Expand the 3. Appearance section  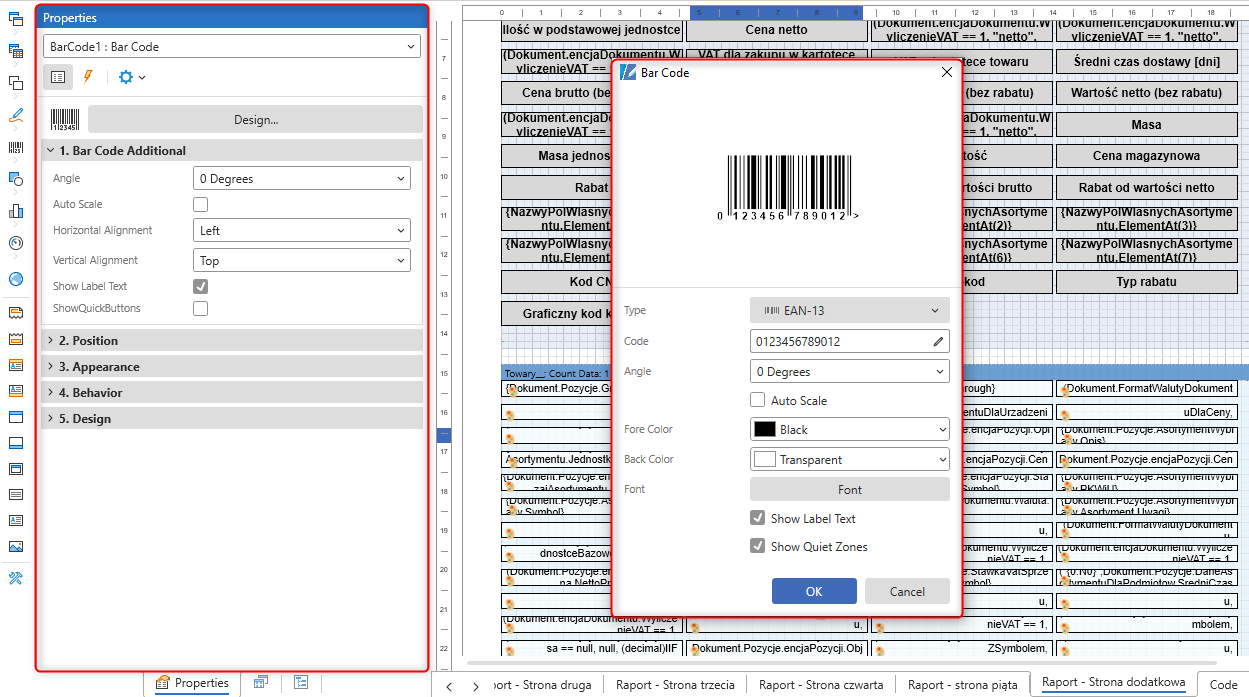pyautogui.click(x=232, y=366)
